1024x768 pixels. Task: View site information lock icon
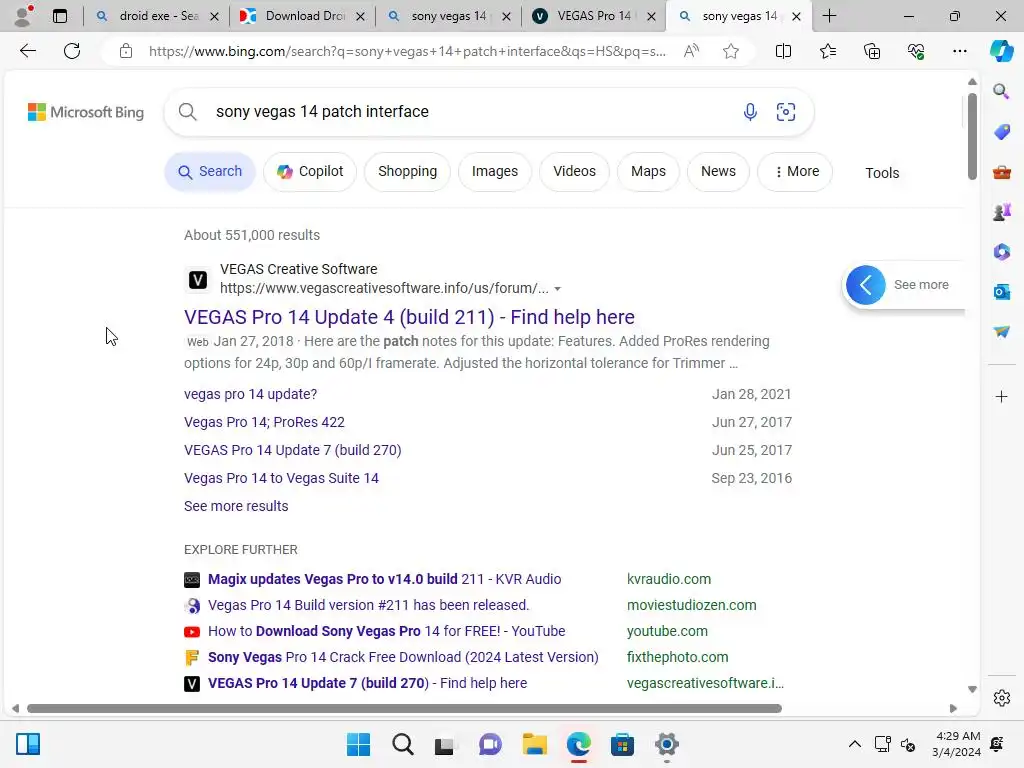(x=126, y=51)
